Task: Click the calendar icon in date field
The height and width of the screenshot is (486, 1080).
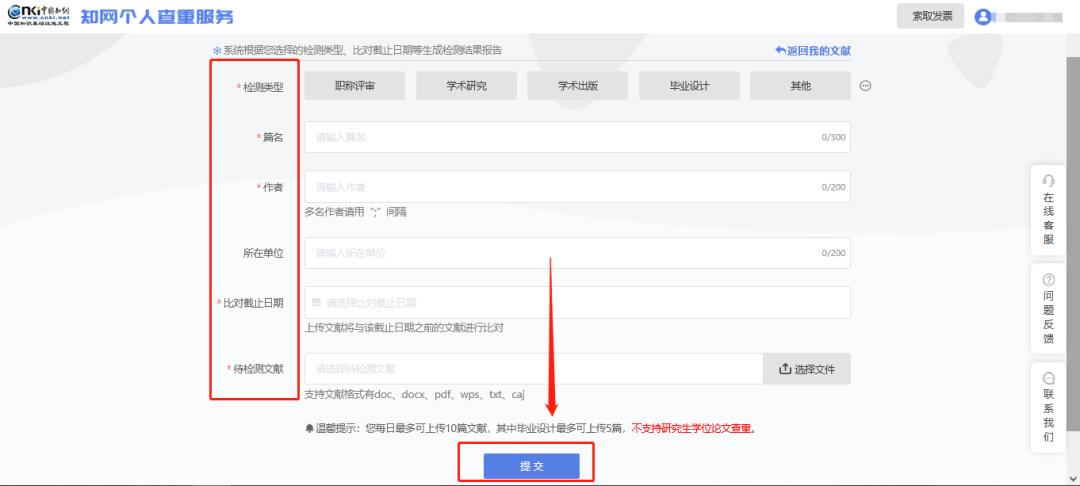Action: pos(317,302)
